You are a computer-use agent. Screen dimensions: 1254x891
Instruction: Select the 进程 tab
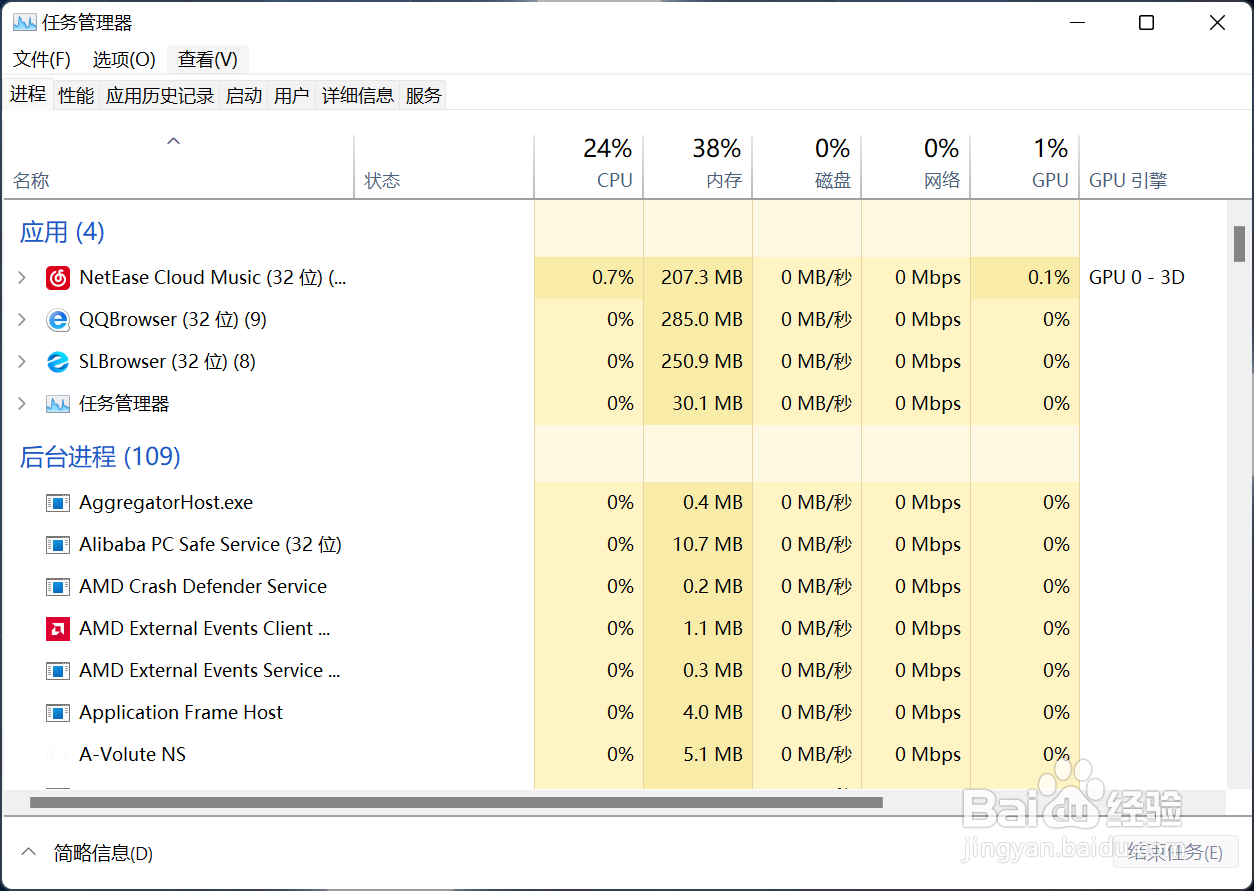pos(28,94)
